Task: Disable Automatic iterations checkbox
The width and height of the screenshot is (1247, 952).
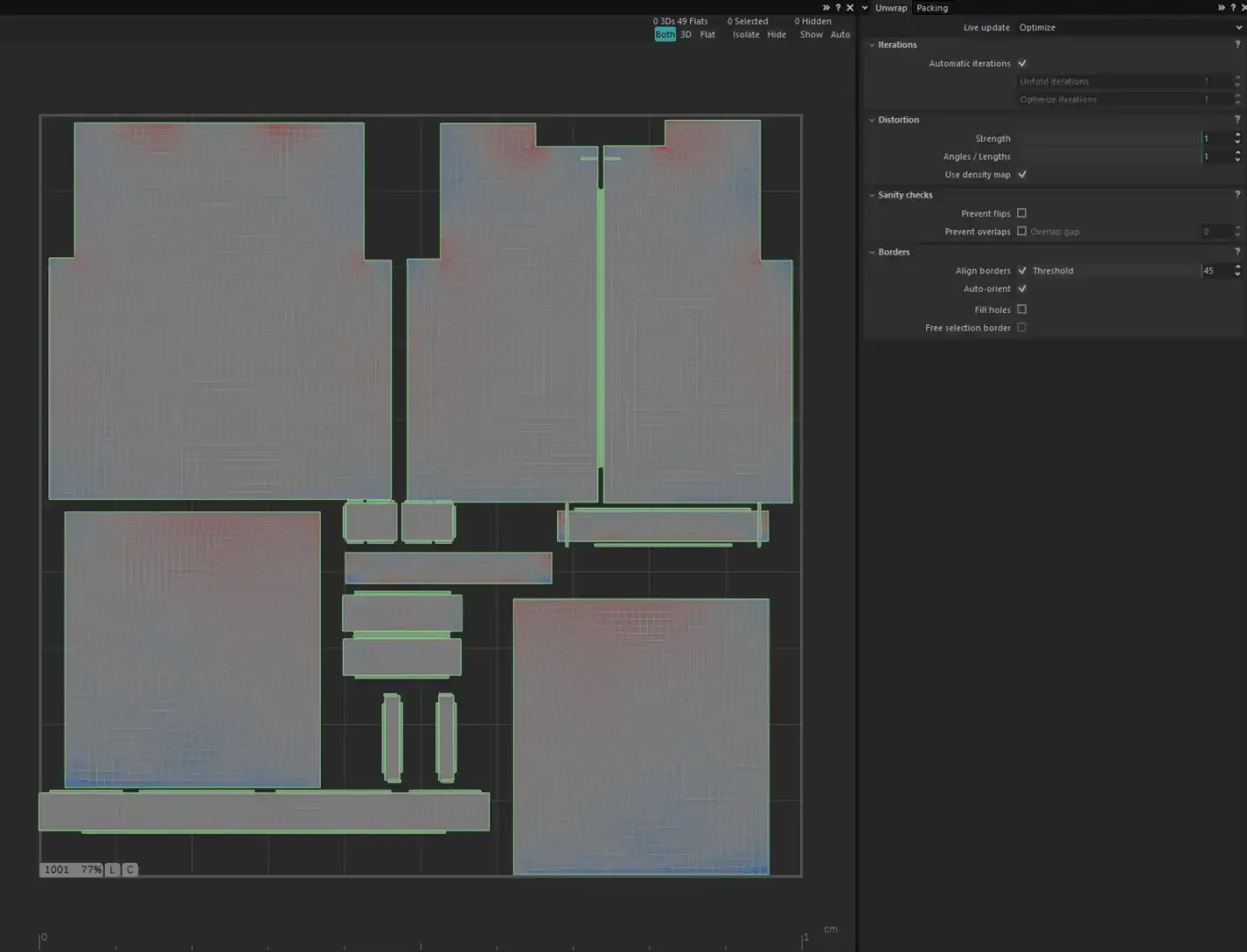Action: [1022, 63]
